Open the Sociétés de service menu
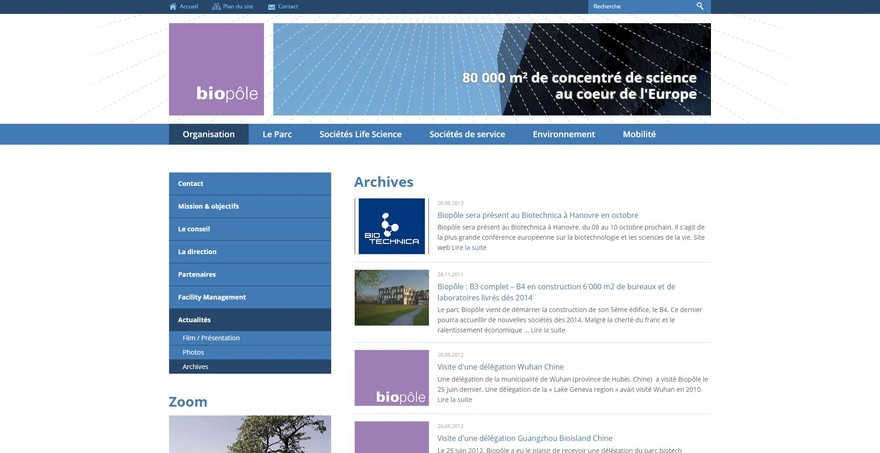This screenshot has width=880, height=453. pyautogui.click(x=467, y=134)
